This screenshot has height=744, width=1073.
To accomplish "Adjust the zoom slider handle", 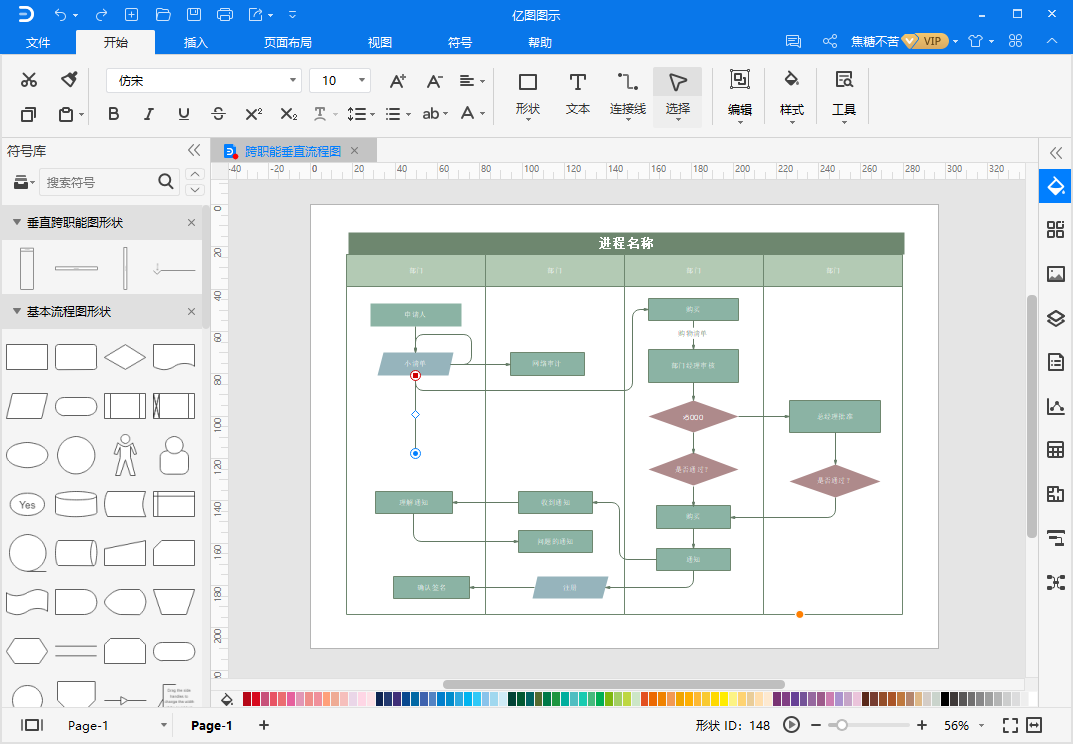I will pos(842,725).
